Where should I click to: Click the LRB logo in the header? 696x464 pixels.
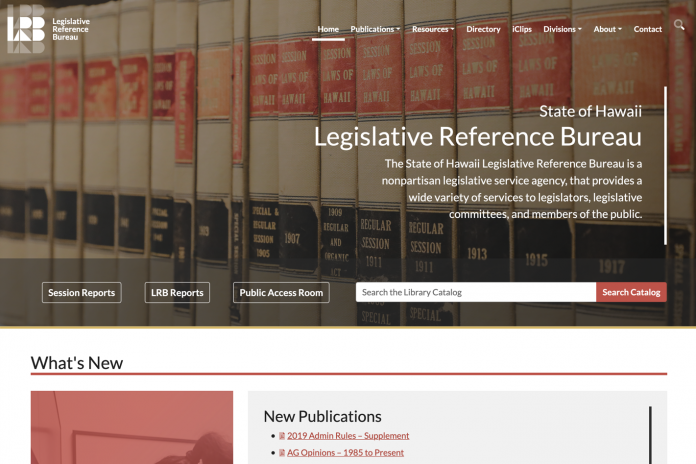point(26,29)
